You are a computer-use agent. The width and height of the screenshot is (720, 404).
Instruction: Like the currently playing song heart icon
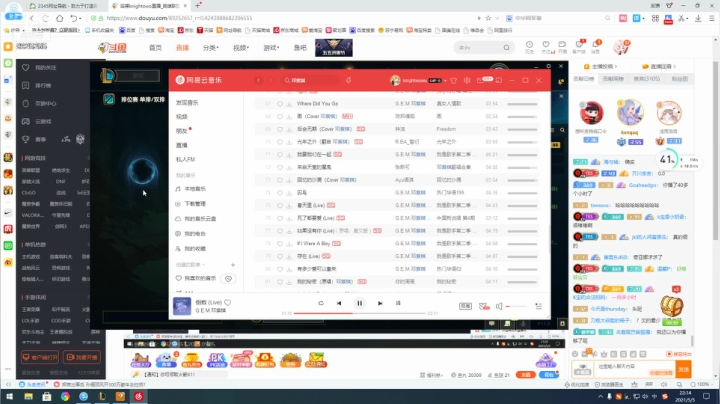(x=227, y=303)
